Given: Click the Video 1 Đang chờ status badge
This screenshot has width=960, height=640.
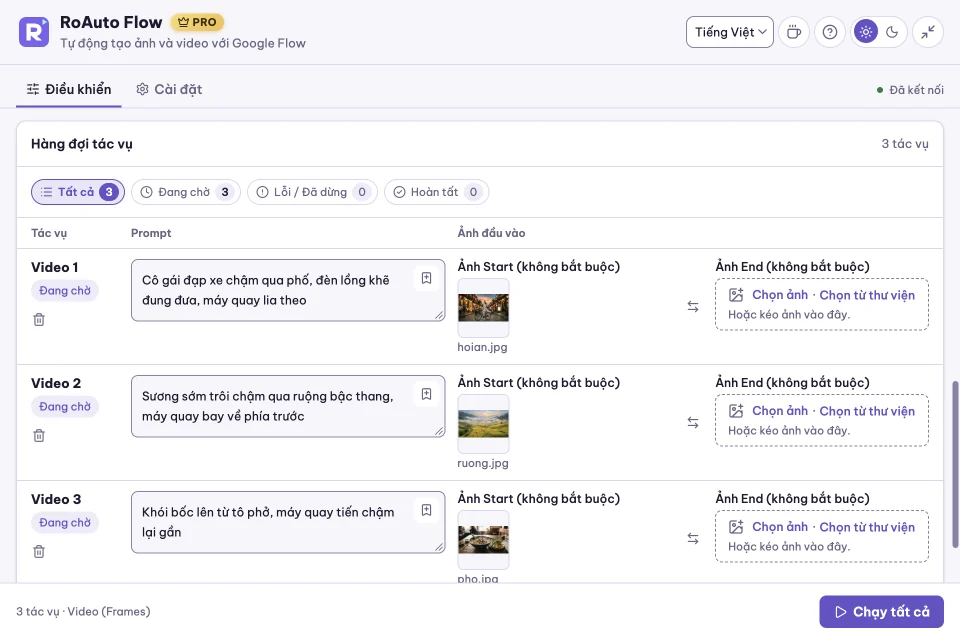Looking at the screenshot, I should pos(65,290).
